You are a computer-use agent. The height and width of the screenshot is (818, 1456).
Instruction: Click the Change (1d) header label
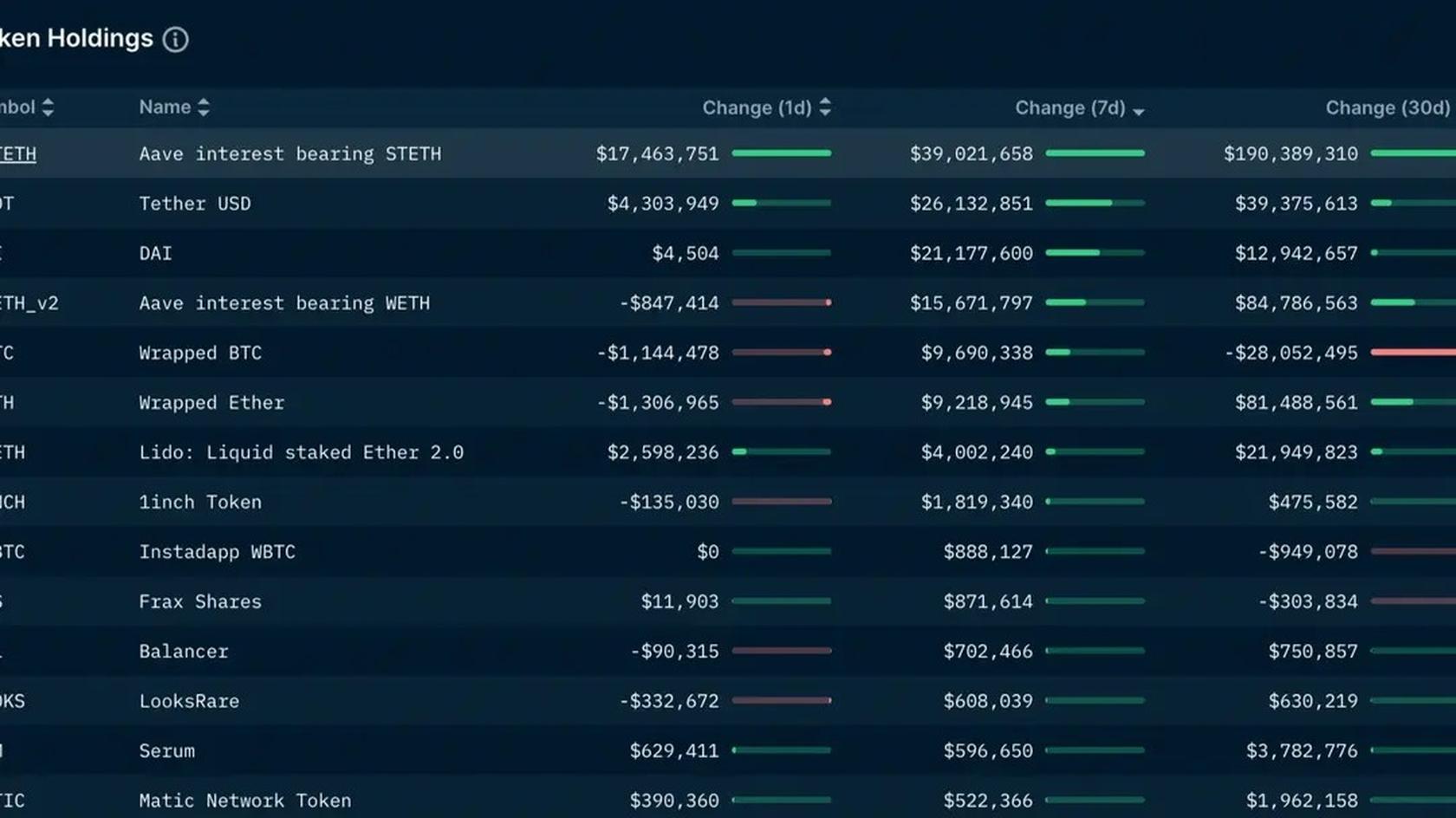(757, 107)
